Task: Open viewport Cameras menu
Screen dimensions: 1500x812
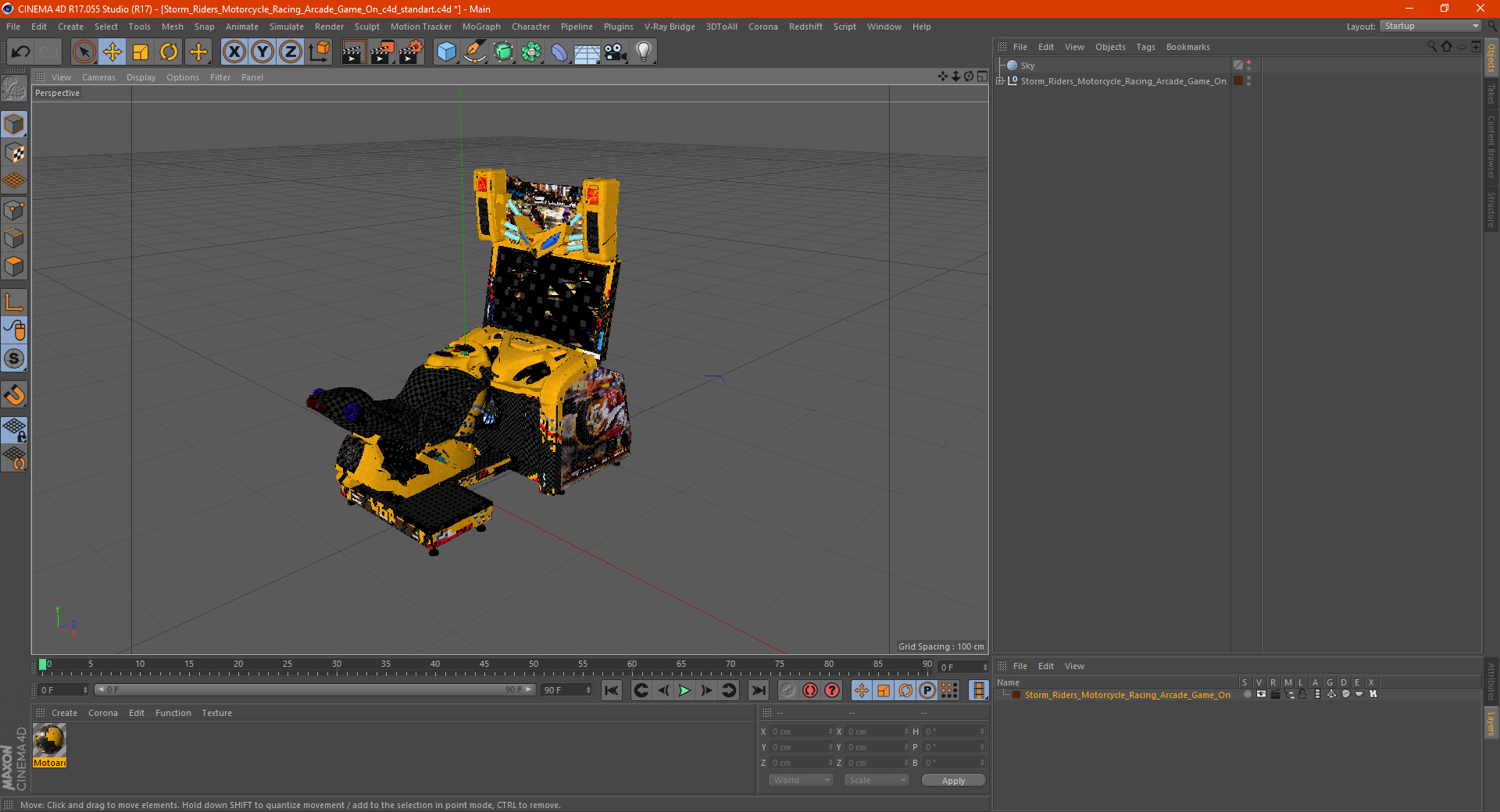Action: tap(98, 77)
